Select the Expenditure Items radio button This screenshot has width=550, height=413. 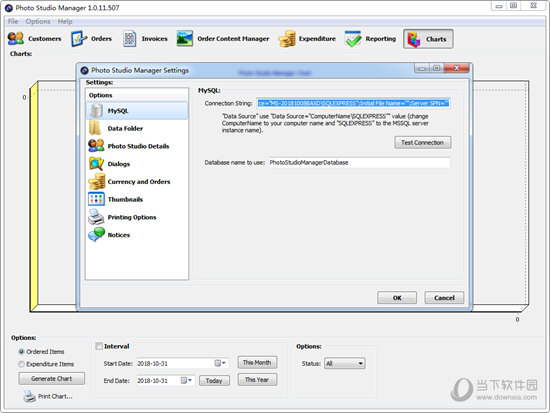(x=21, y=364)
